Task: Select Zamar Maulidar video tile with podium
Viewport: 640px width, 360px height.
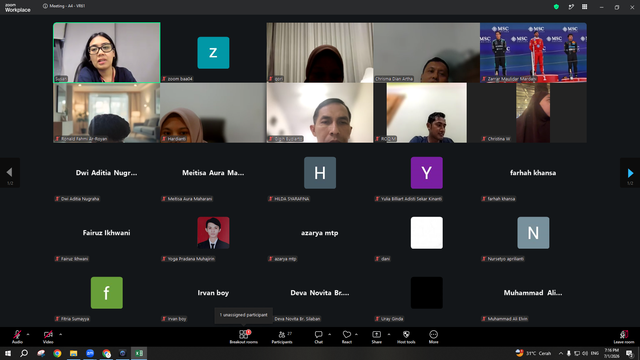Action: (533, 53)
